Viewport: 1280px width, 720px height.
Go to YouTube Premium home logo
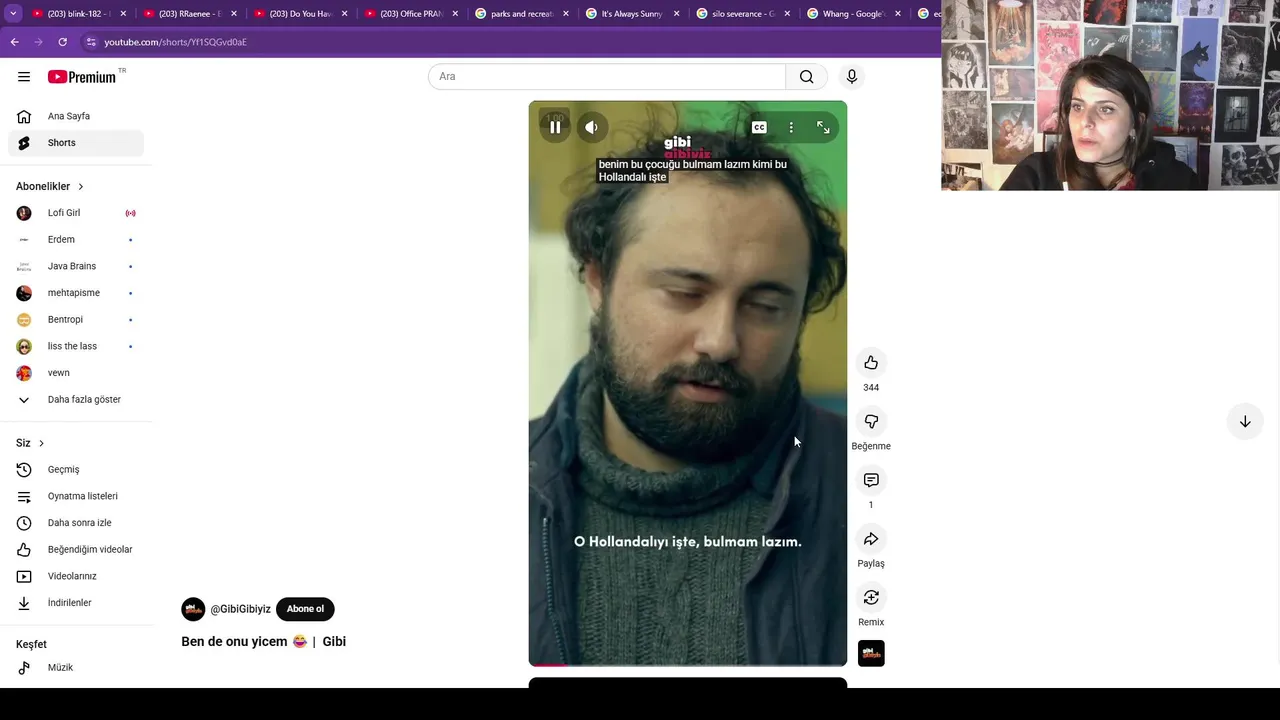click(82, 77)
